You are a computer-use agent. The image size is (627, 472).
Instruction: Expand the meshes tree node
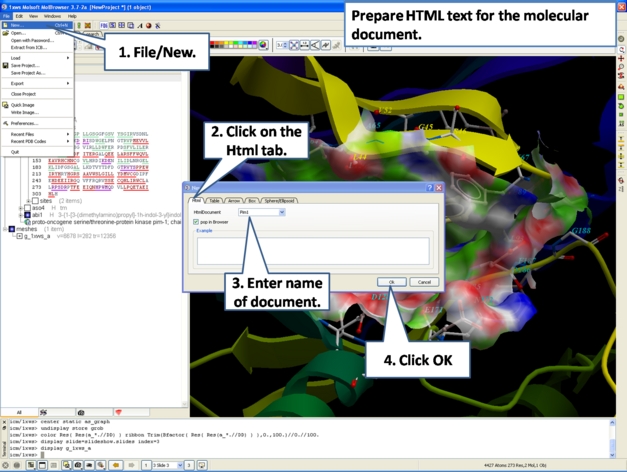(x=7, y=229)
